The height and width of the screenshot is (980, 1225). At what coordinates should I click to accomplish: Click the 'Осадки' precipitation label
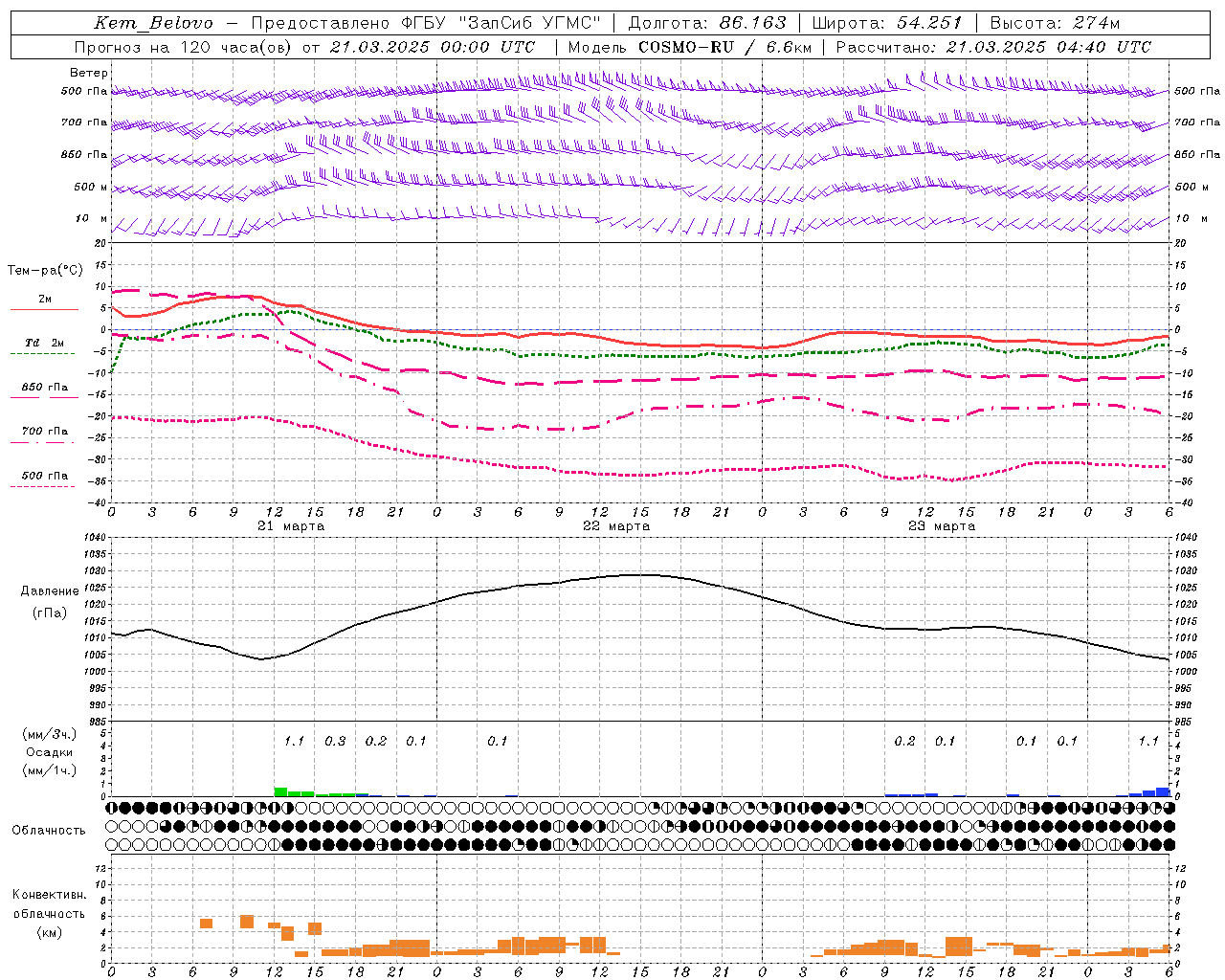50,752
